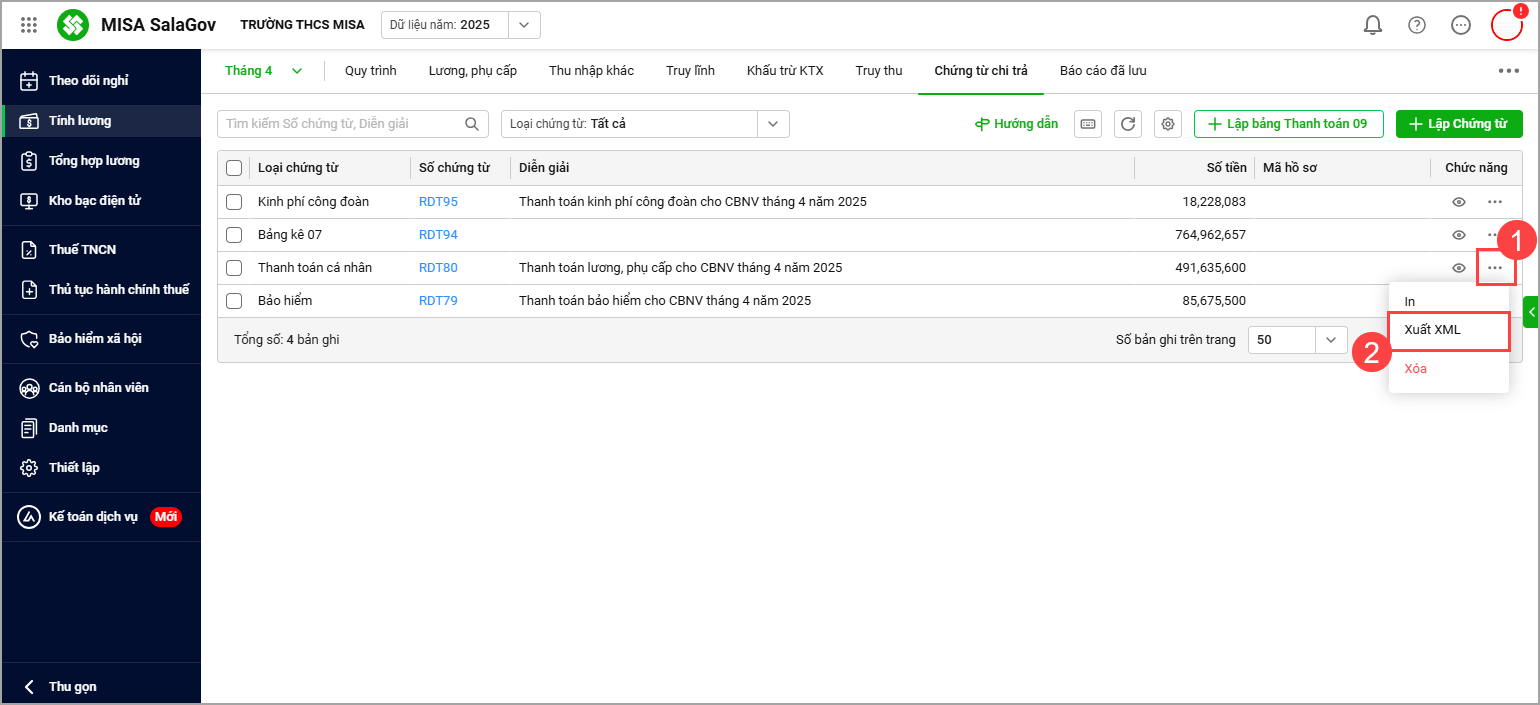The width and height of the screenshot is (1540, 705).
Task: Open the Dữ liệu năm 2025 dropdown
Action: click(x=524, y=25)
